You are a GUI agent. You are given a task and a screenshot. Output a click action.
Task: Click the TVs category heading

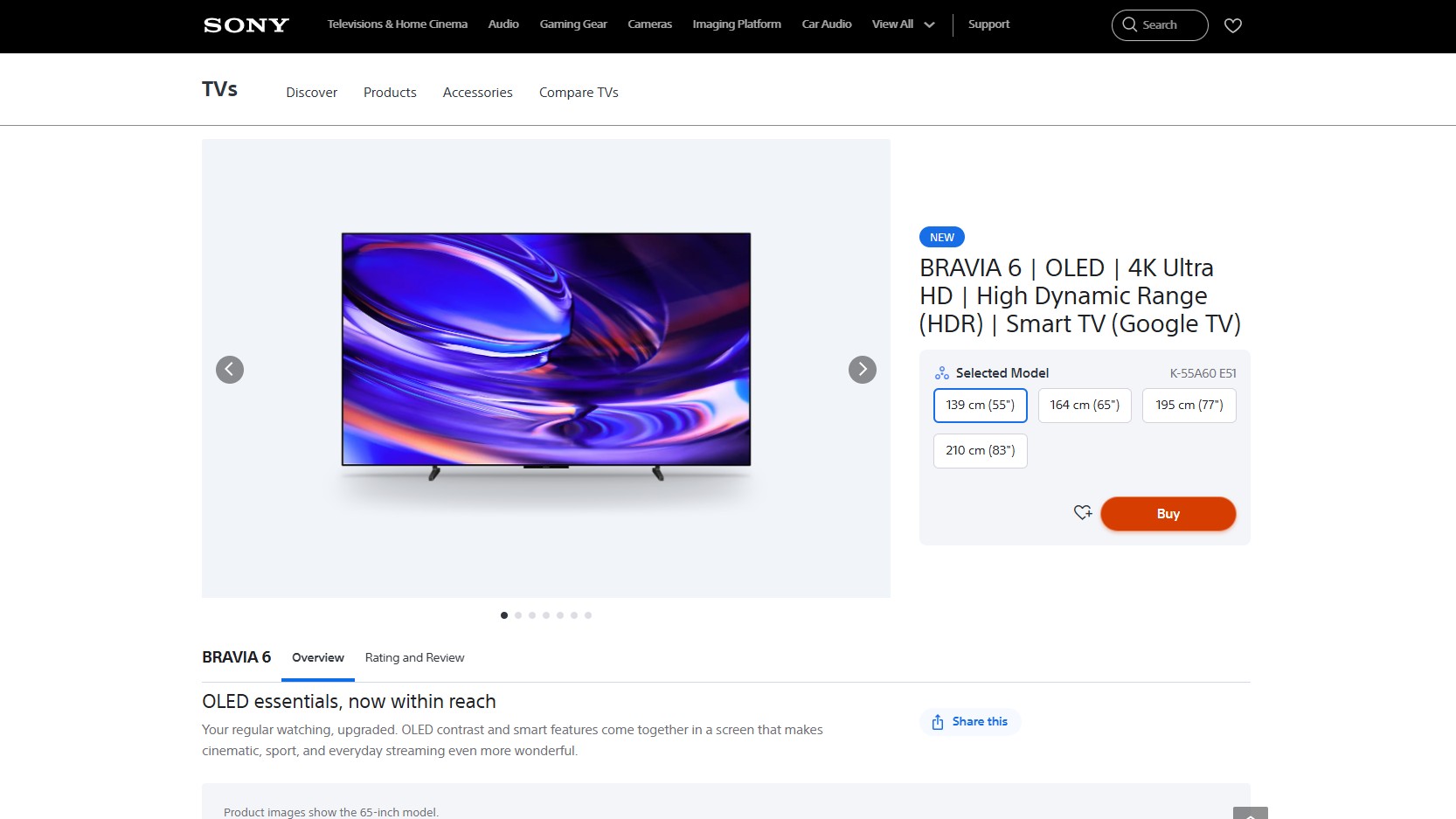point(219,89)
